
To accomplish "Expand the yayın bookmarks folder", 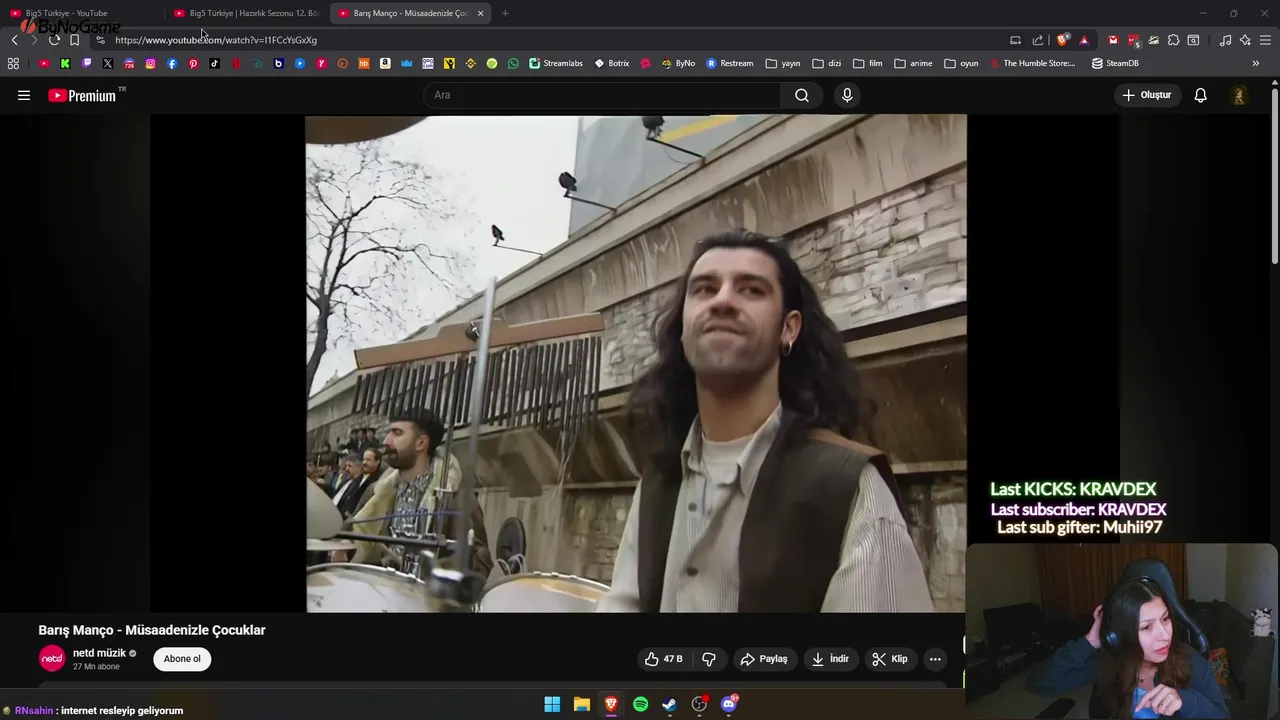I will pyautogui.click(x=783, y=63).
